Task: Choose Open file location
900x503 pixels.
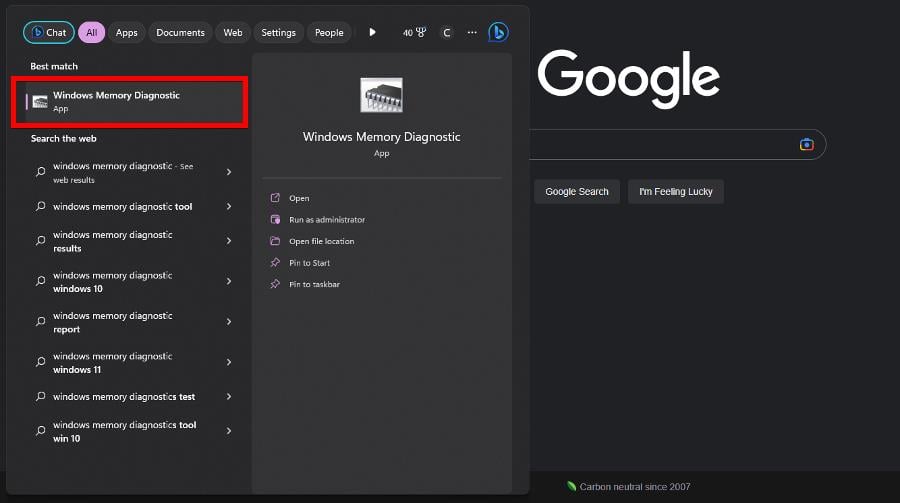Action: [321, 241]
